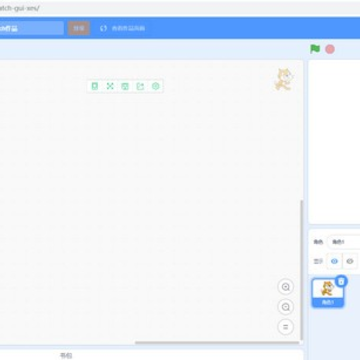Click the export share icon in workspace toolbar

click(x=140, y=86)
